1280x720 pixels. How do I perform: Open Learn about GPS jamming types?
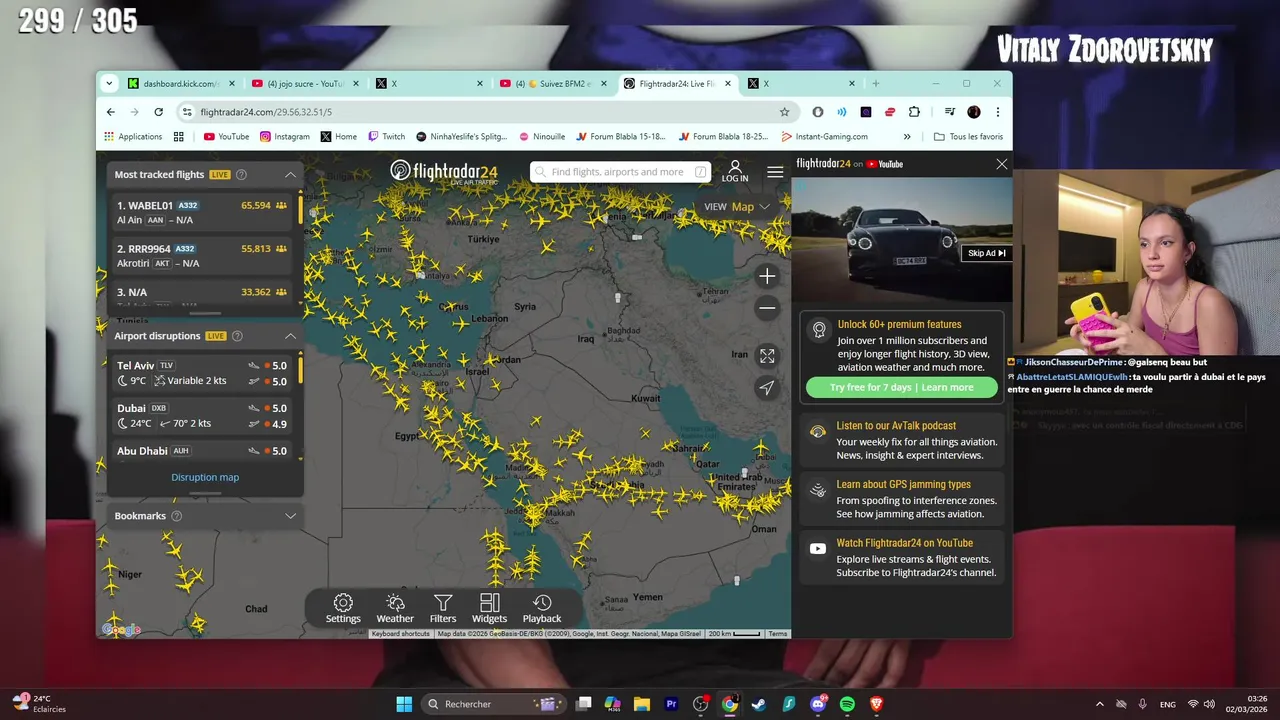pos(900,499)
